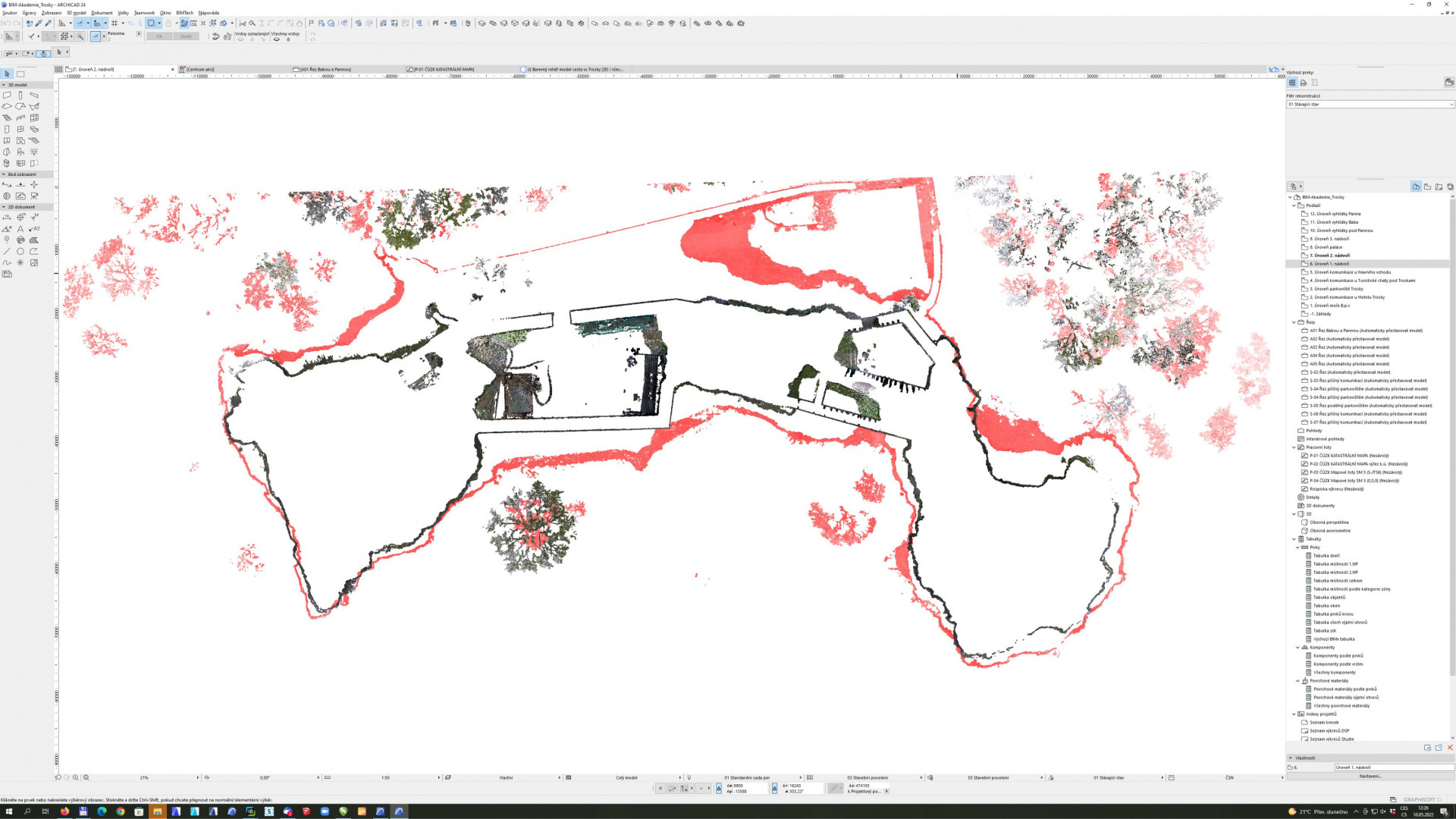
Task: Open 12. Úroveň vyhlídky Panna story
Action: [1335, 214]
